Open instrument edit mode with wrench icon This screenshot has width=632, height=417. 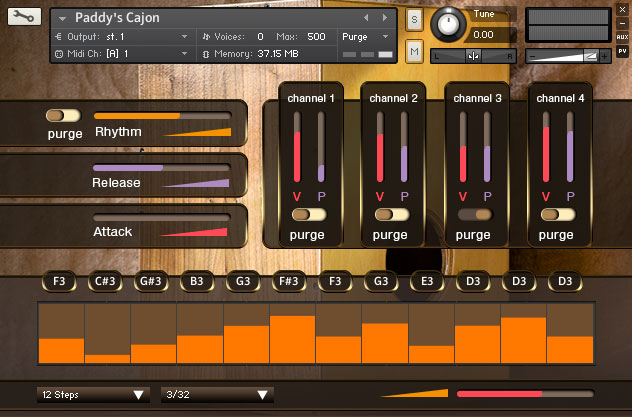(x=24, y=17)
